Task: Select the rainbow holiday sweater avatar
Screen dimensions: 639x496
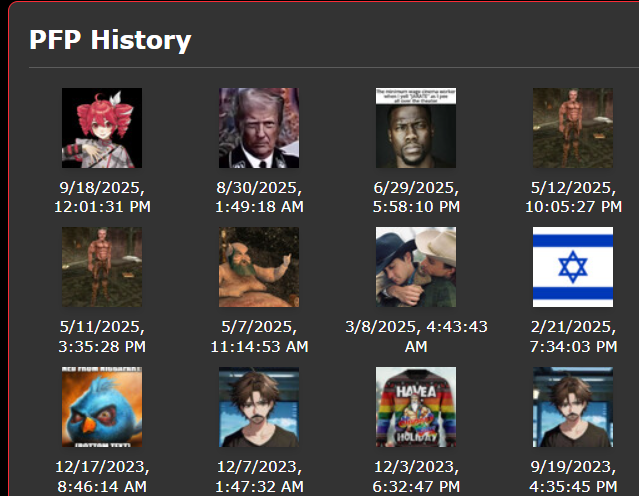Action: pyautogui.click(x=416, y=407)
